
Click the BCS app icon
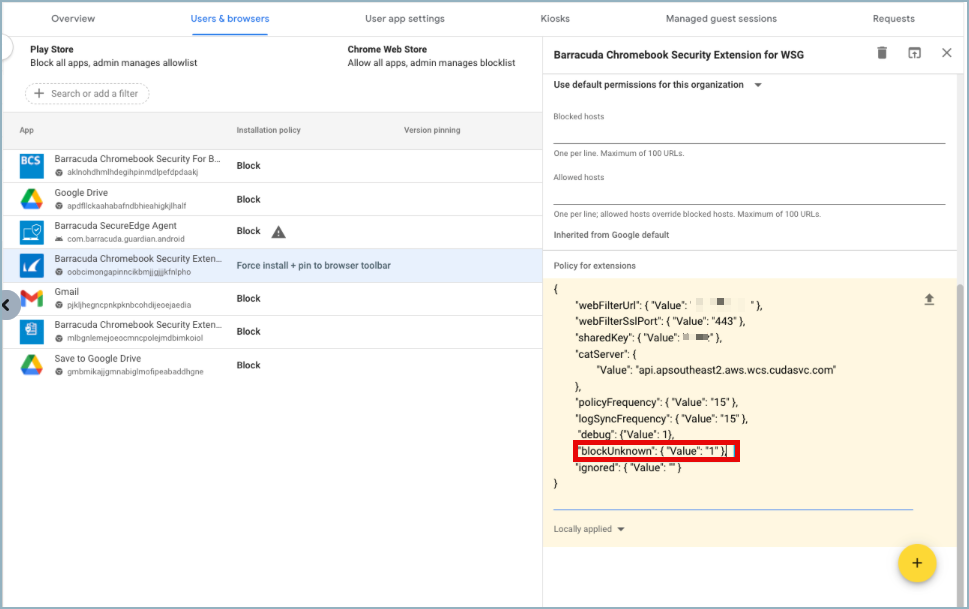[32, 166]
